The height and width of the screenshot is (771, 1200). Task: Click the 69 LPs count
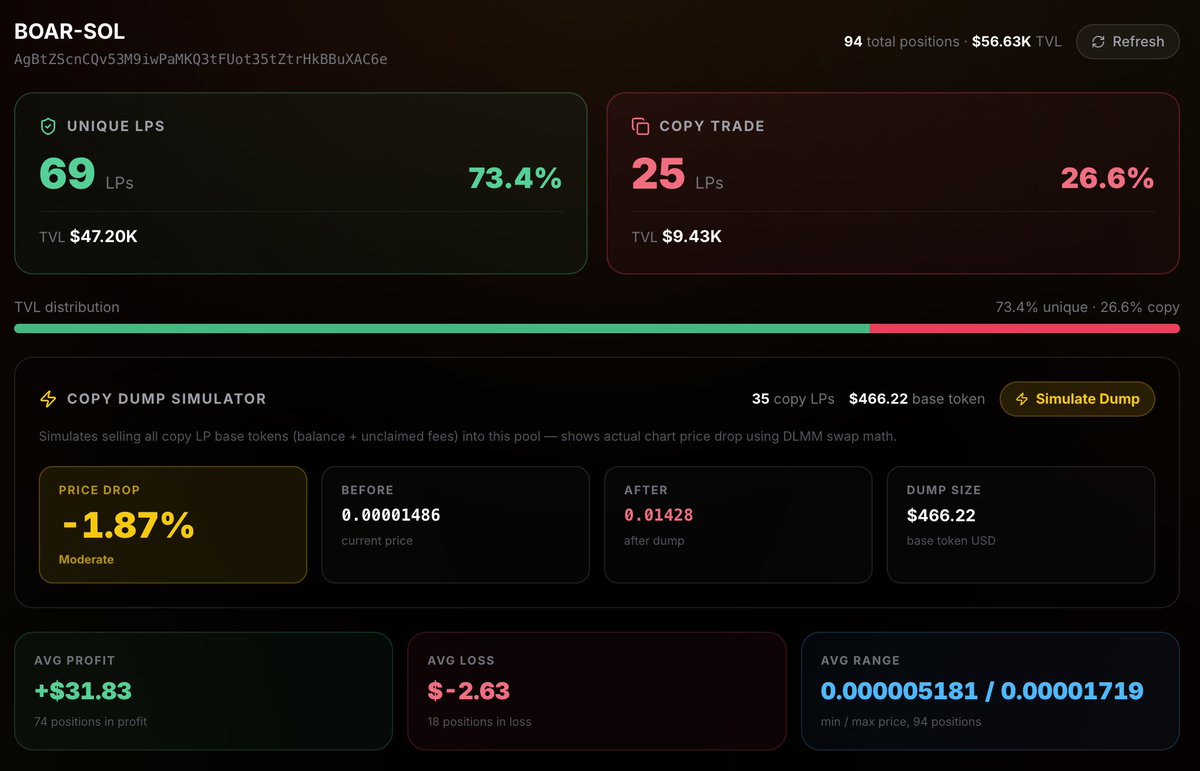[x=86, y=174]
